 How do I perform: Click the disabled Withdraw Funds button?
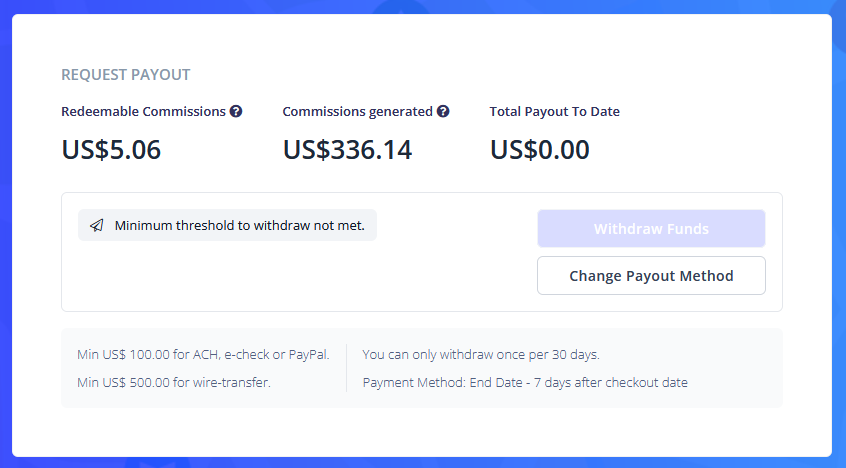[651, 228]
